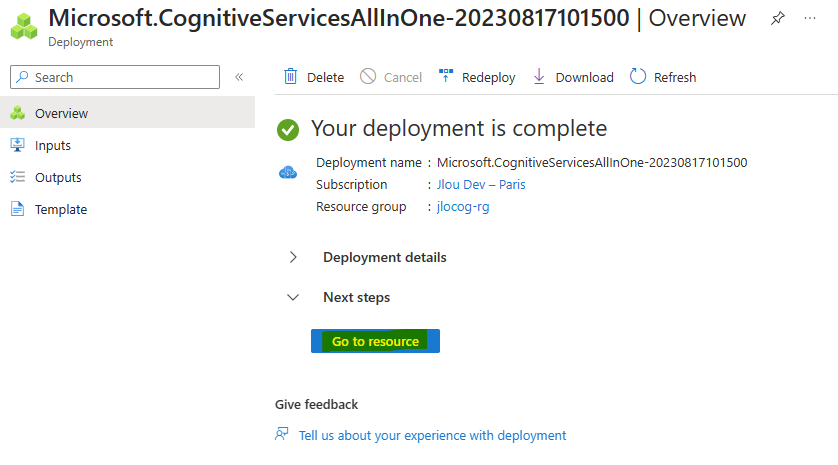Click the Cancel toolbar label
838x465 pixels.
pos(403,78)
